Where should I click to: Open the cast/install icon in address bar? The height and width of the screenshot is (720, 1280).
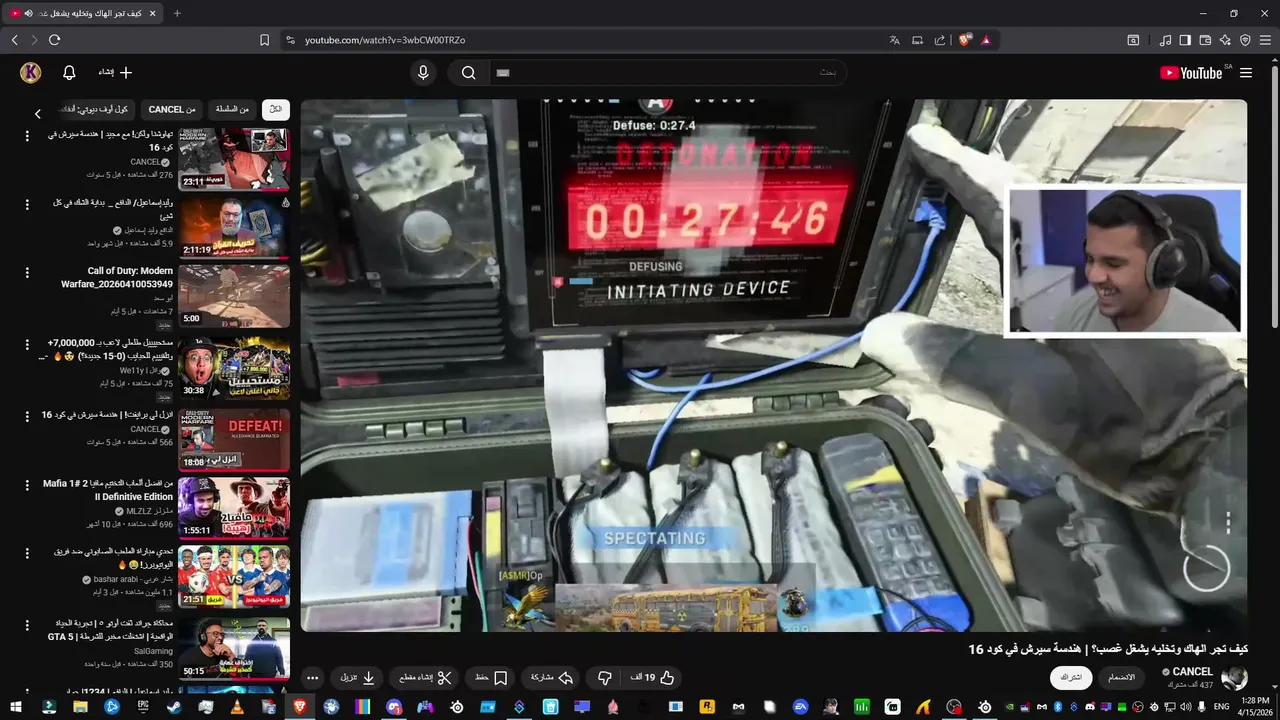917,40
